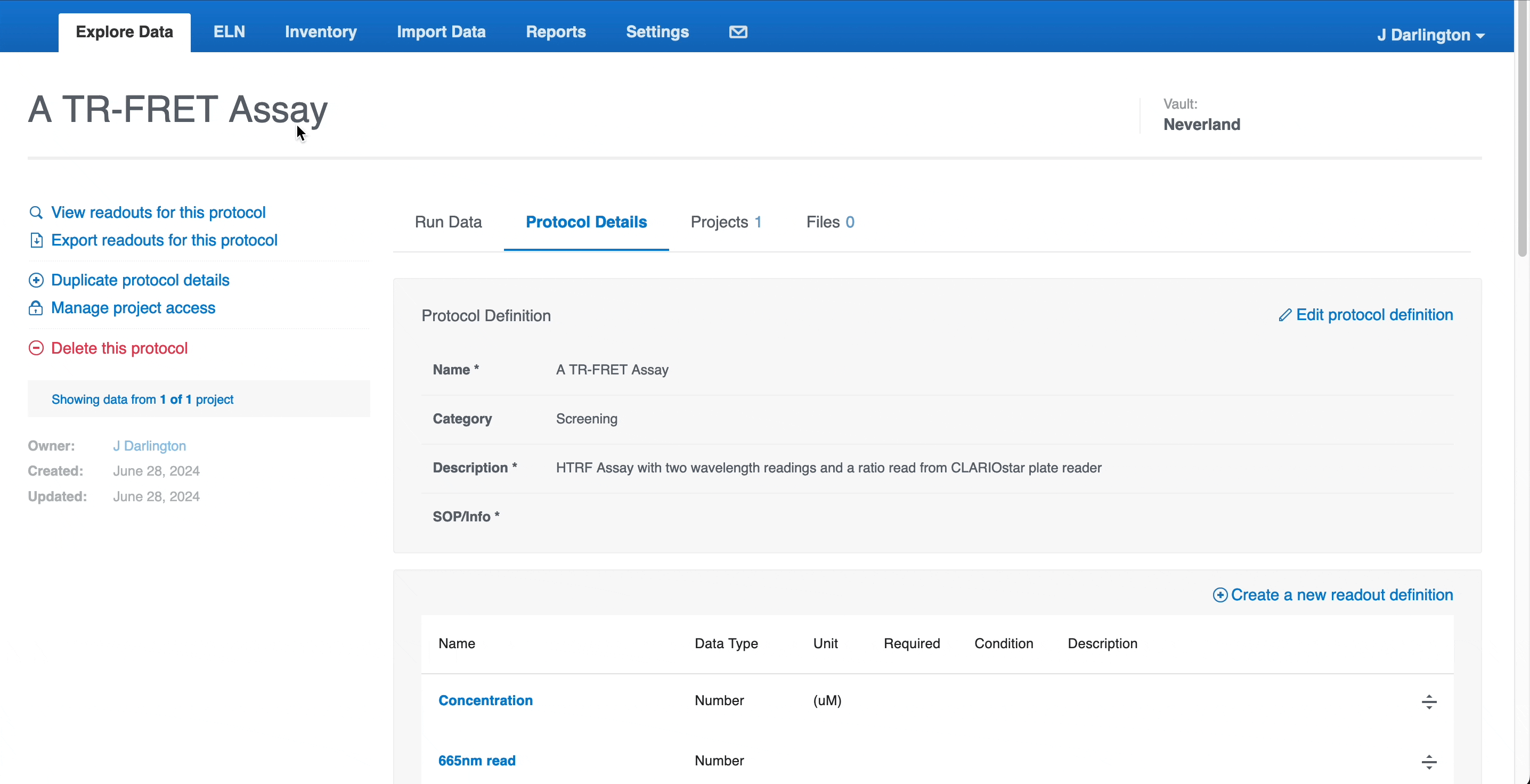Click Duplicate protocol details link
Screen dimensions: 1530x784
140,280
